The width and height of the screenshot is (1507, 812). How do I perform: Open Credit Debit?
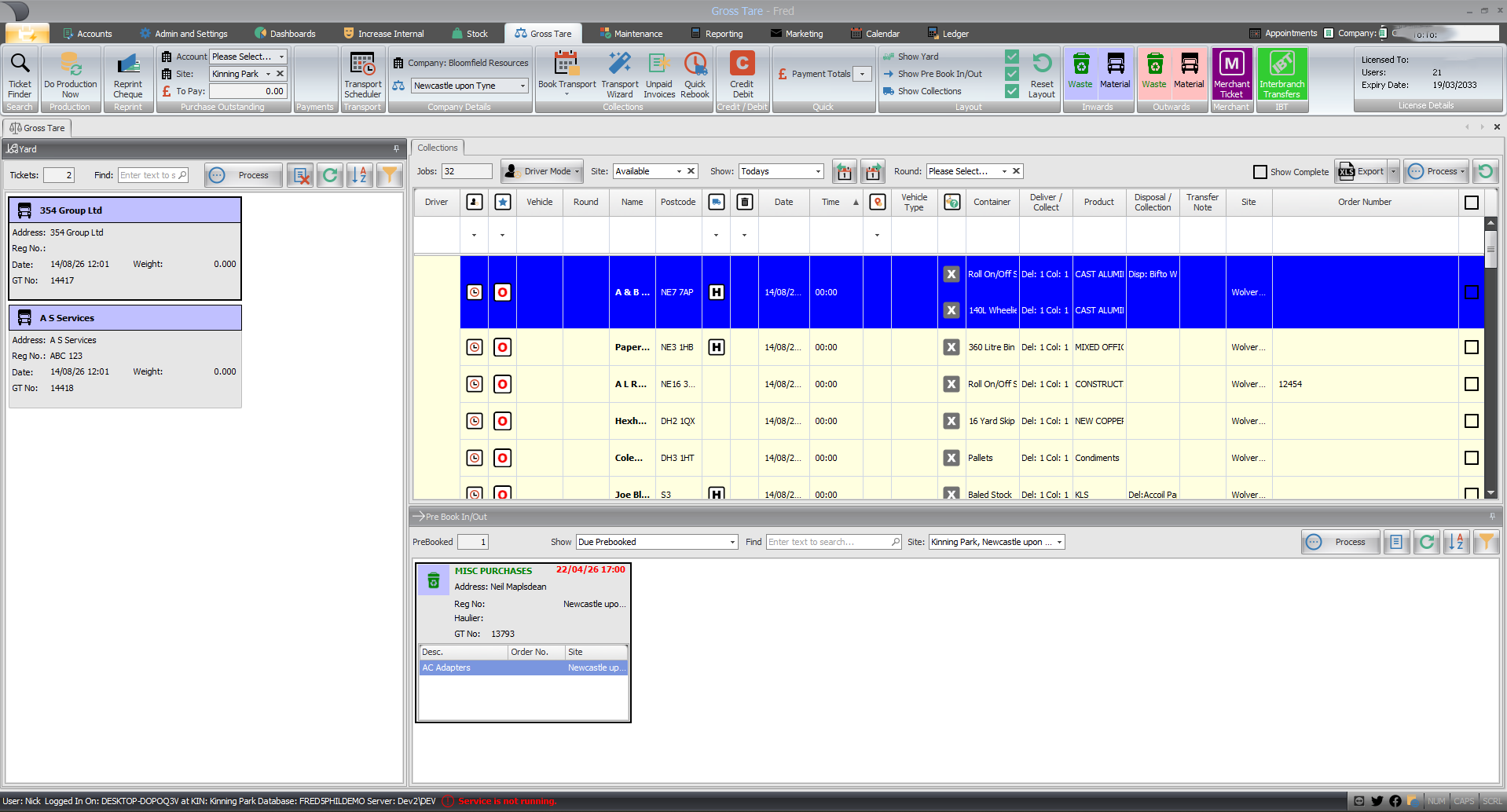pyautogui.click(x=742, y=75)
